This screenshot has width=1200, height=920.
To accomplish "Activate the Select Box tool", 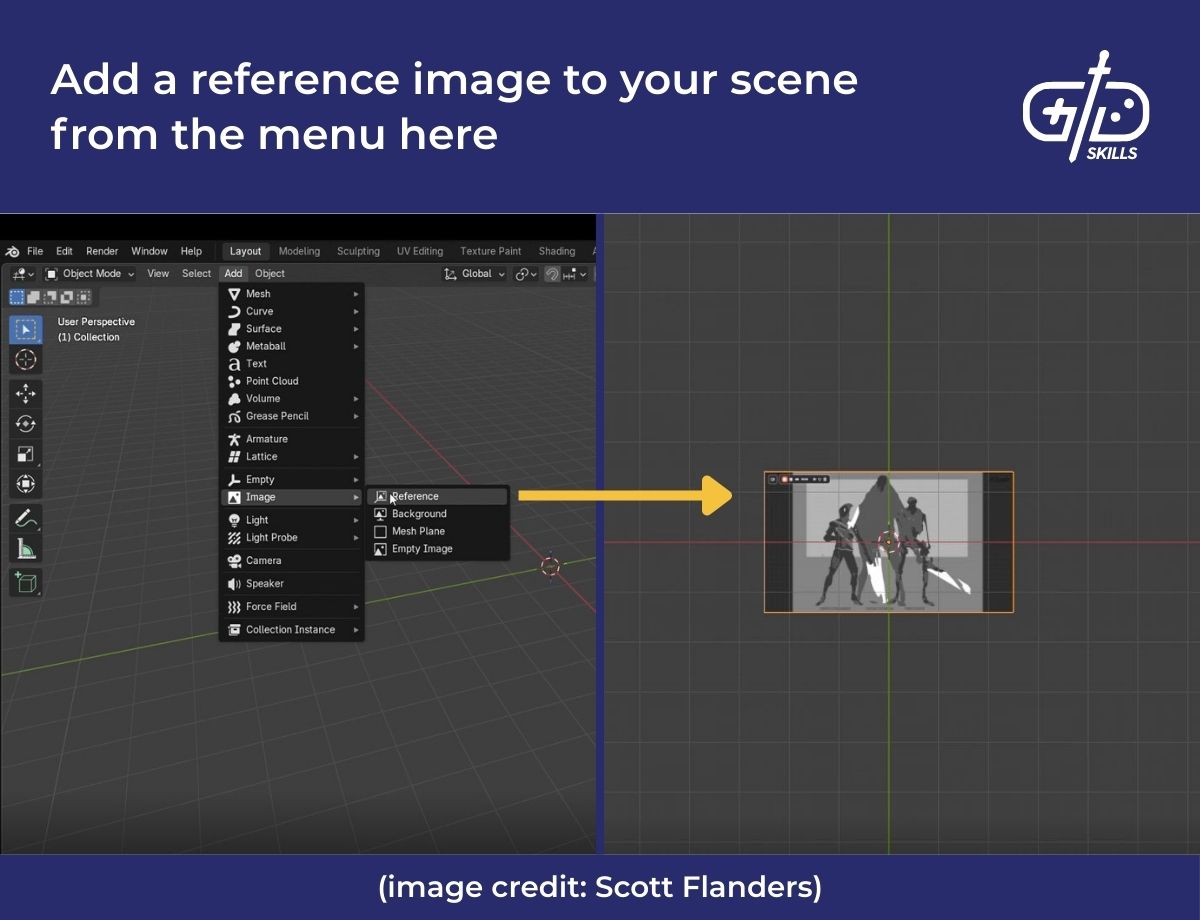I will [25, 329].
